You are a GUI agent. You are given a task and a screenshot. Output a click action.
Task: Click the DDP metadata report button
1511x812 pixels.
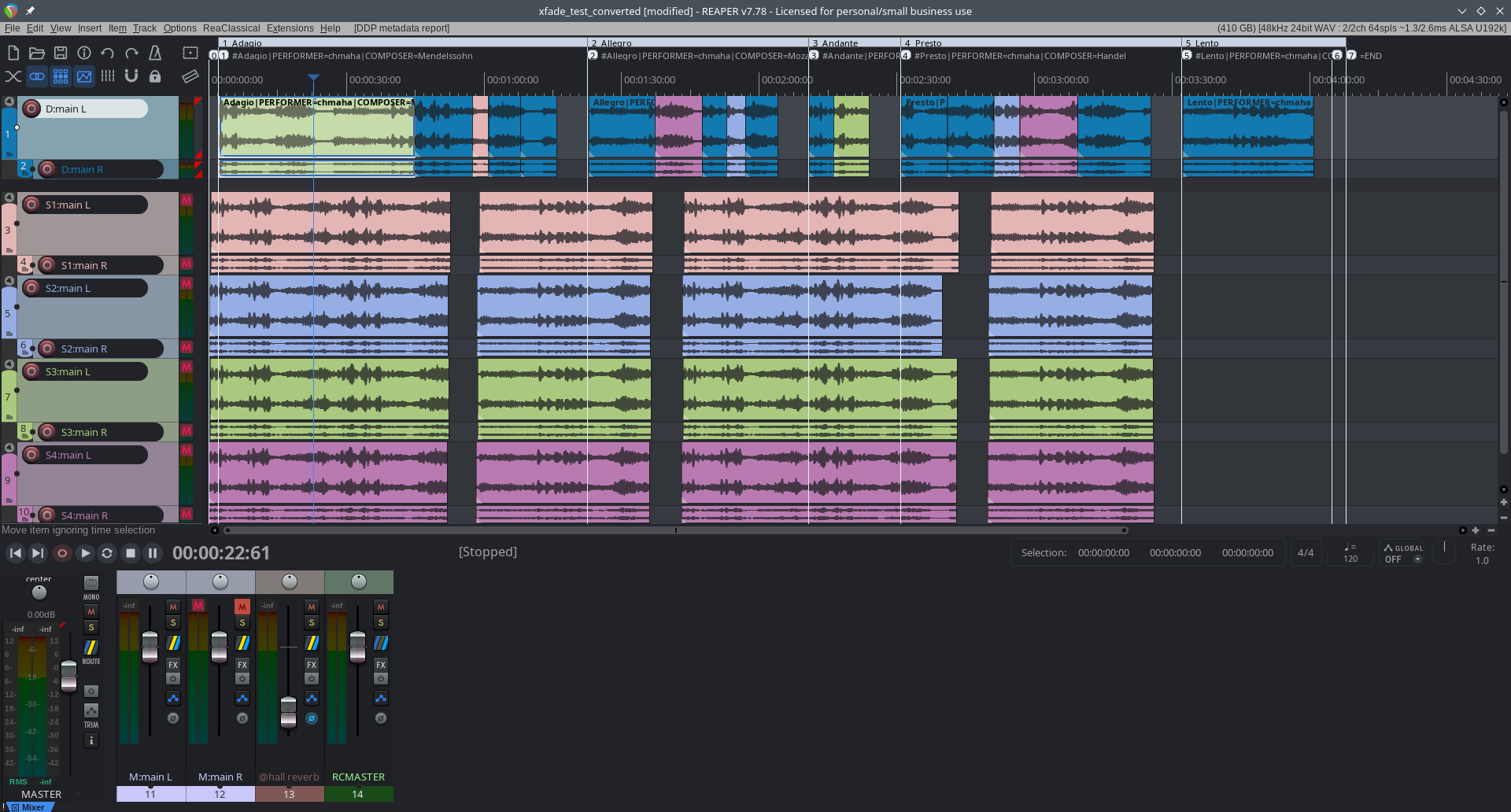point(401,28)
